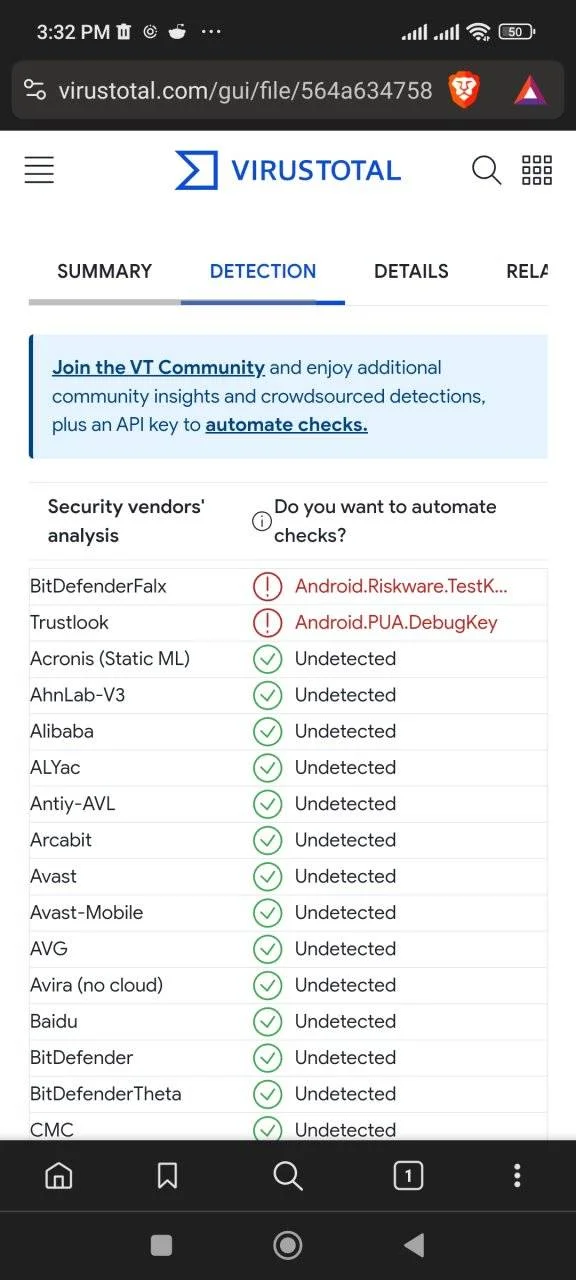Select the DETECTION tab
The width and height of the screenshot is (576, 1280).
click(263, 271)
